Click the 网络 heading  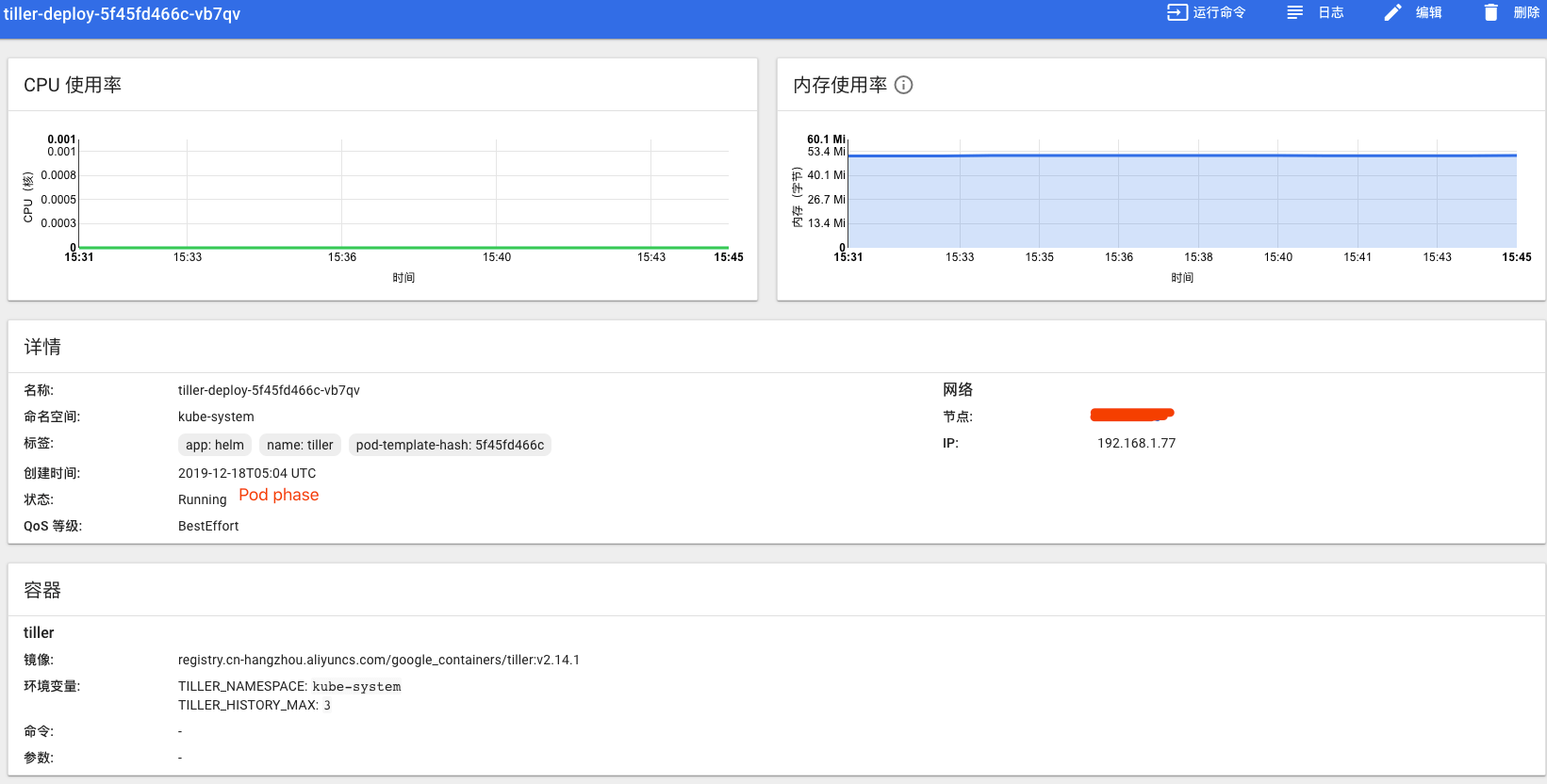point(958,389)
